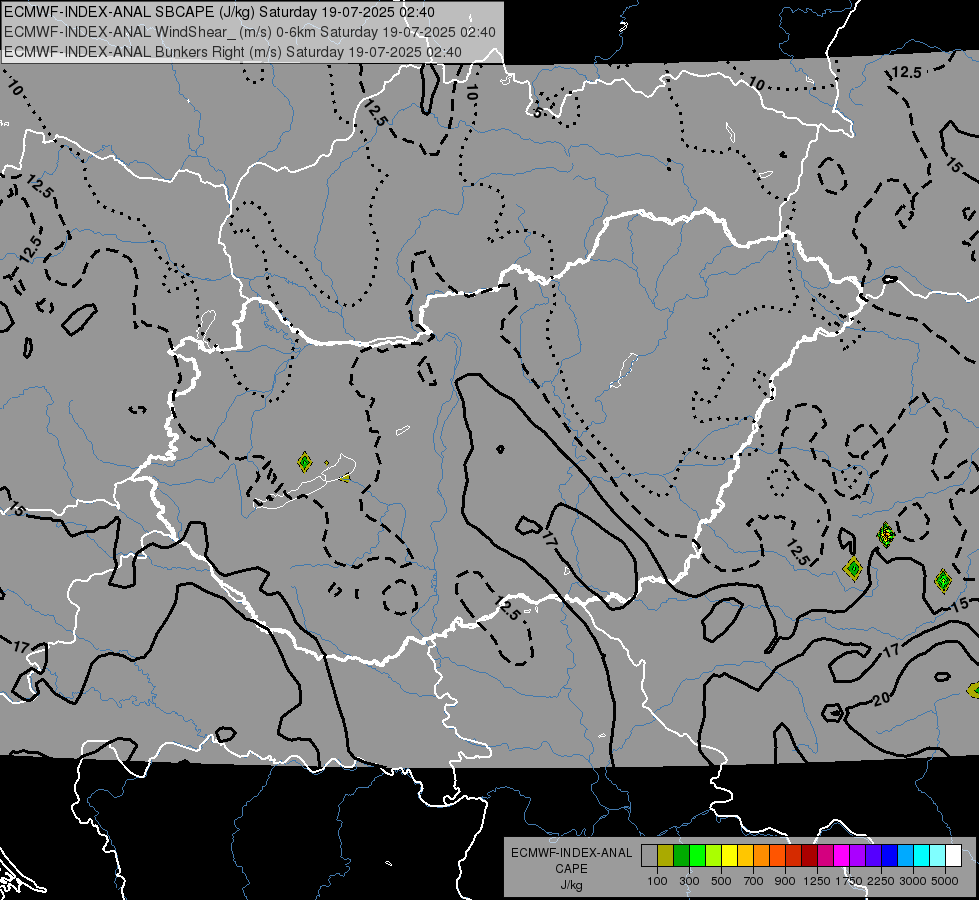Select the bright magenta legend swatch
Viewport: 979px width, 900px height.
842,855
